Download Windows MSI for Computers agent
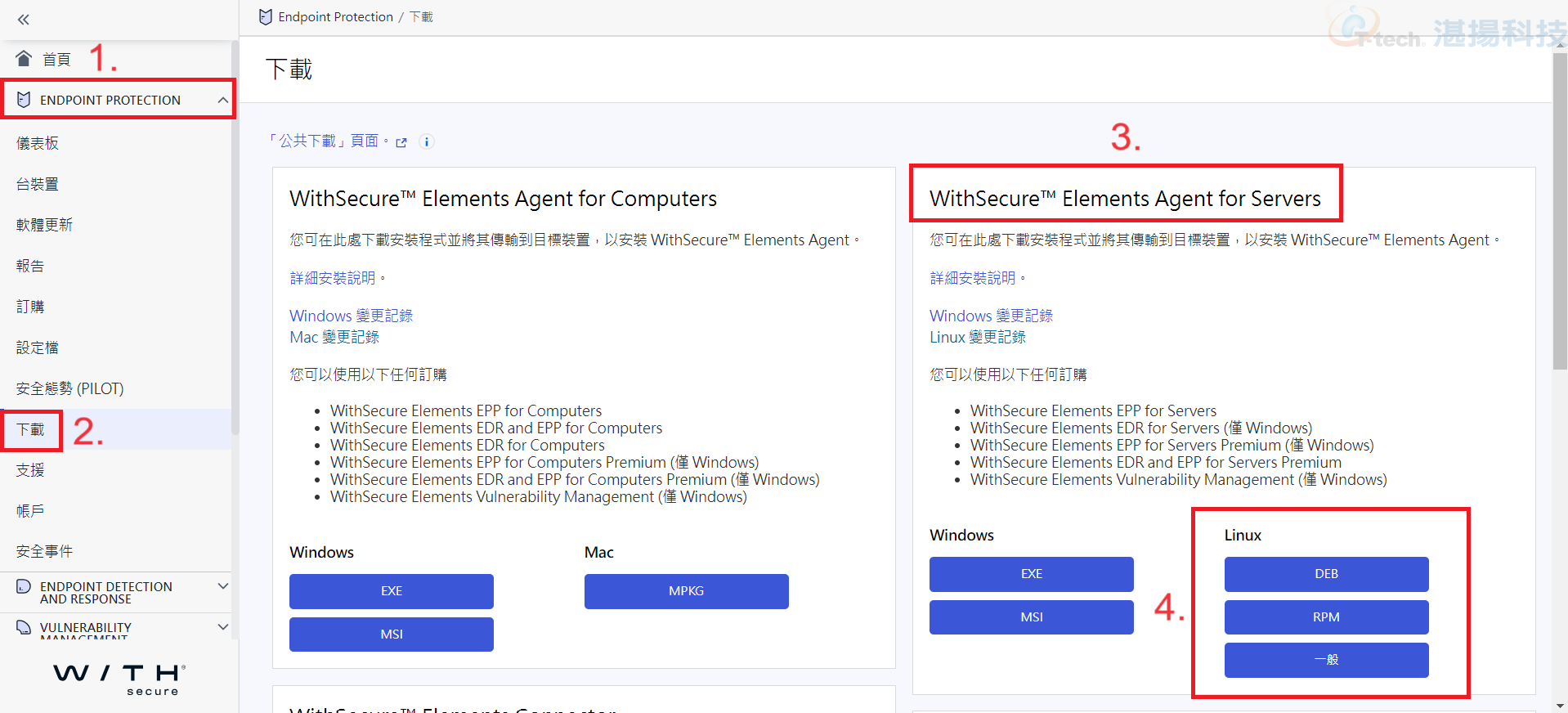Image resolution: width=1568 pixels, height=713 pixels. point(392,635)
